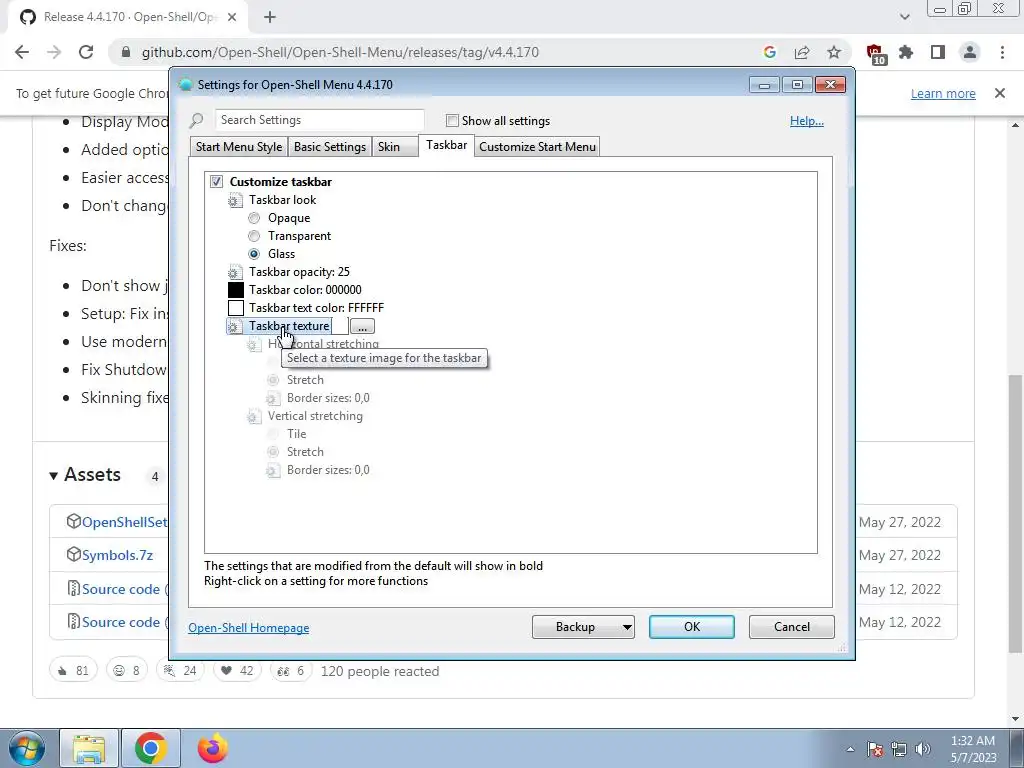1024x768 pixels.
Task: Enable Show all settings checkbox
Action: click(452, 121)
